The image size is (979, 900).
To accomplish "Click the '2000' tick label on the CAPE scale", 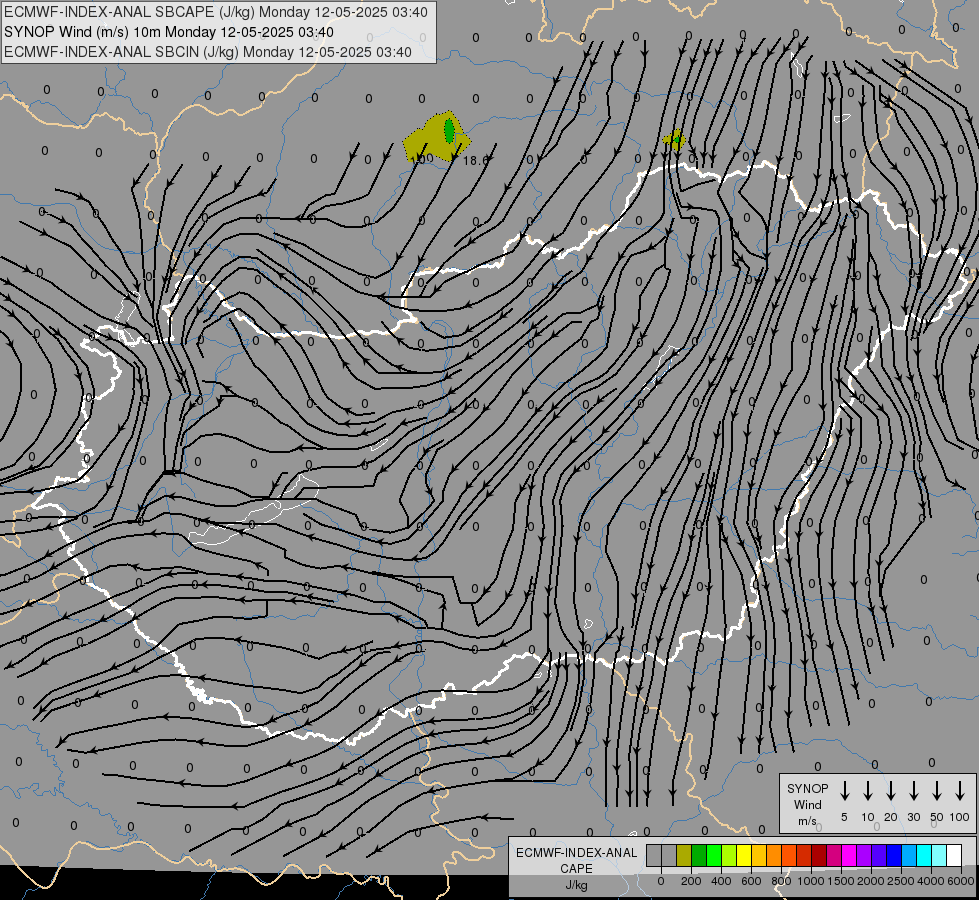I will coord(871,881).
